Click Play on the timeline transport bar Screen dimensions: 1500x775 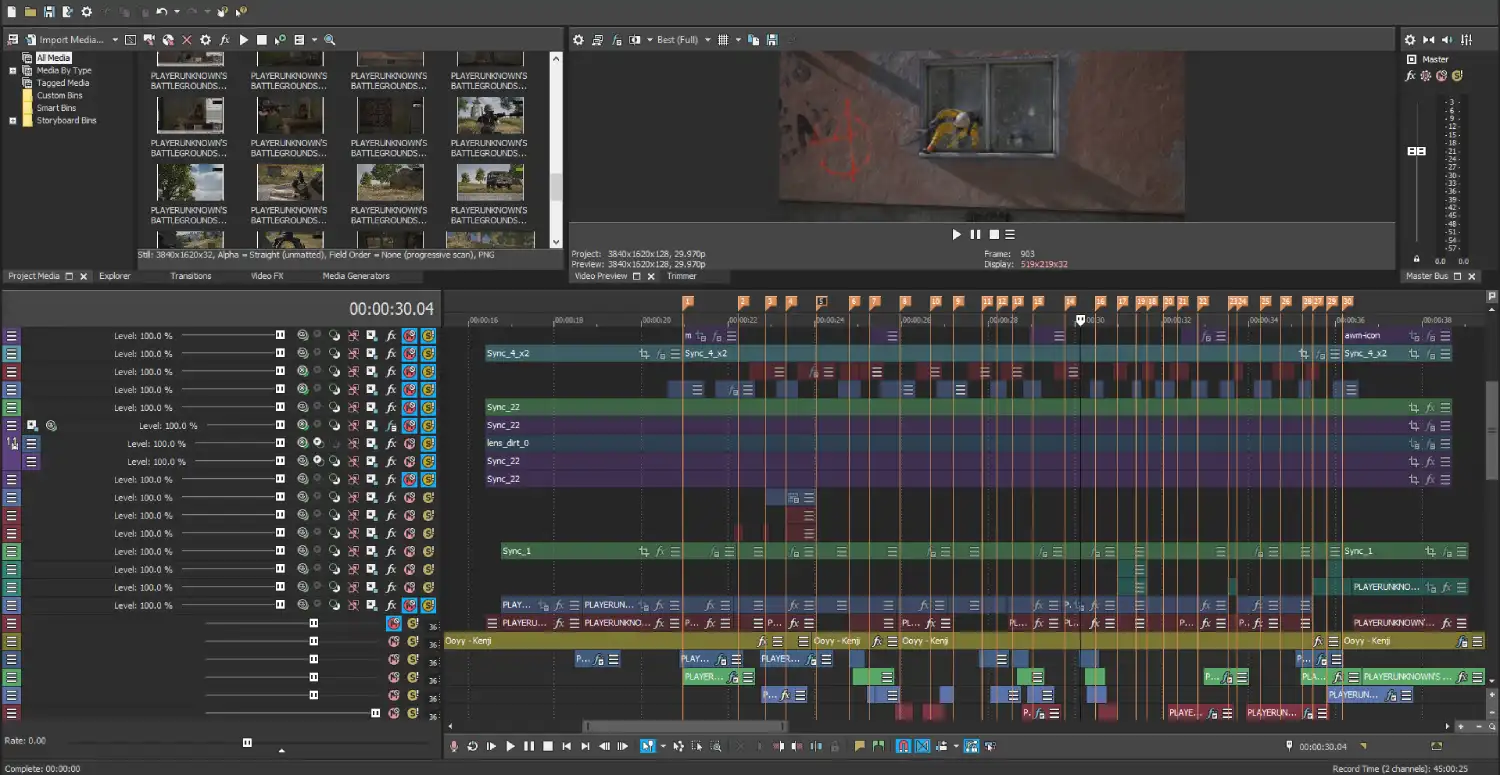point(510,746)
